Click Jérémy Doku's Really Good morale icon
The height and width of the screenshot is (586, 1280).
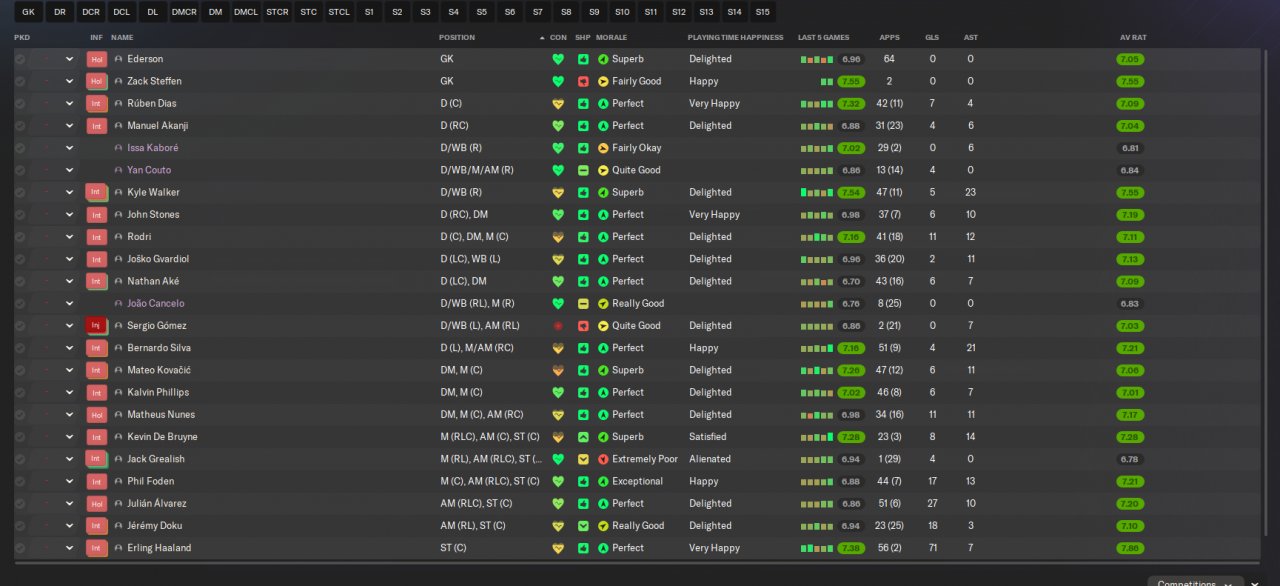(603, 525)
